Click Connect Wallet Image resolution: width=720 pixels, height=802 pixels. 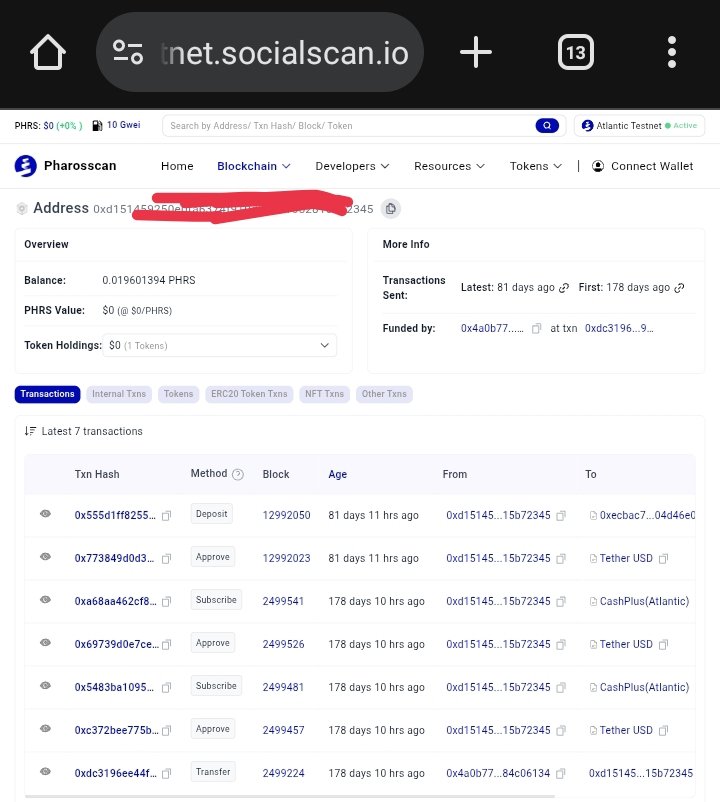pyautogui.click(x=642, y=166)
